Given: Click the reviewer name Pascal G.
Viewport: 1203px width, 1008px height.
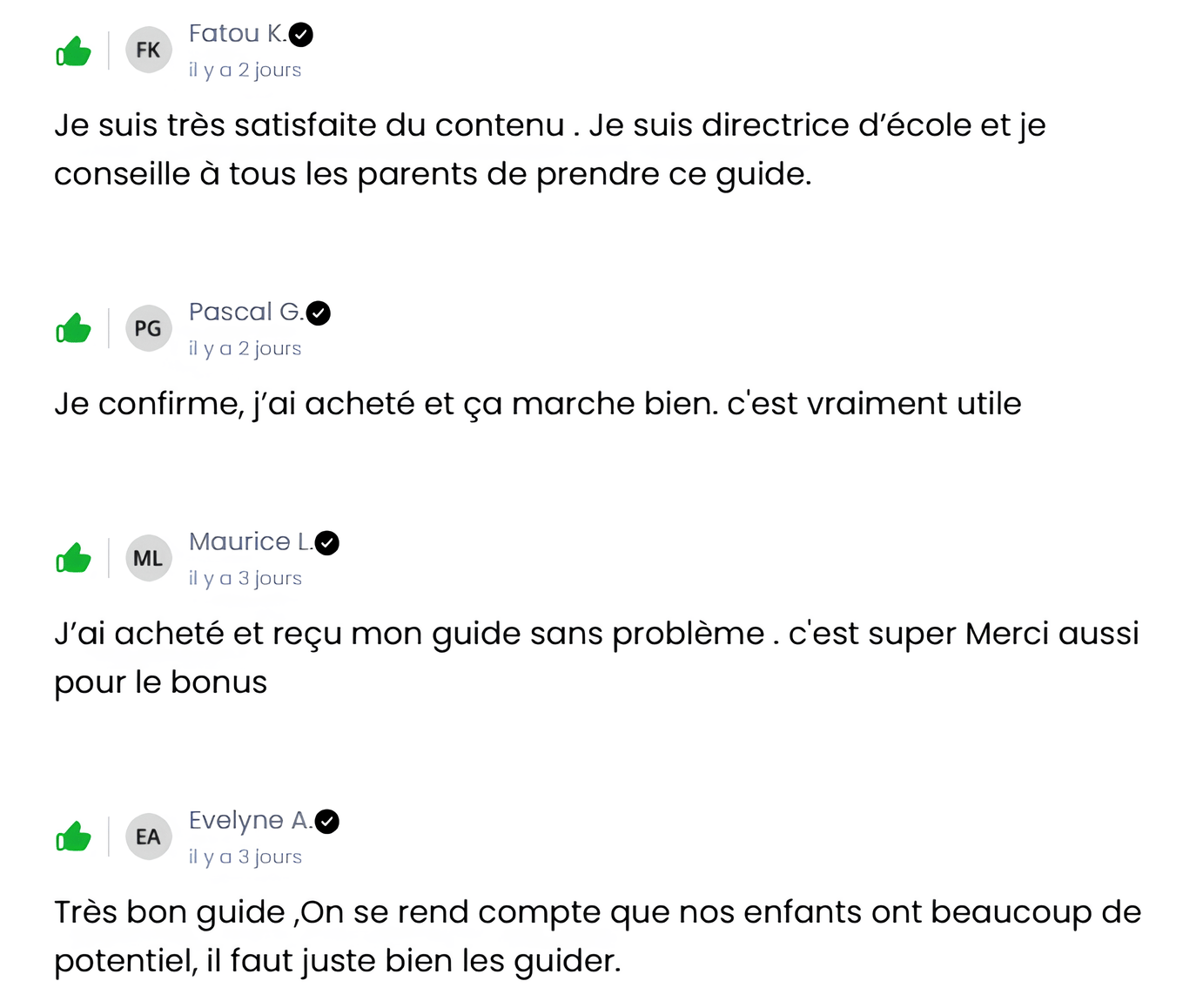Looking at the screenshot, I should pos(245,312).
